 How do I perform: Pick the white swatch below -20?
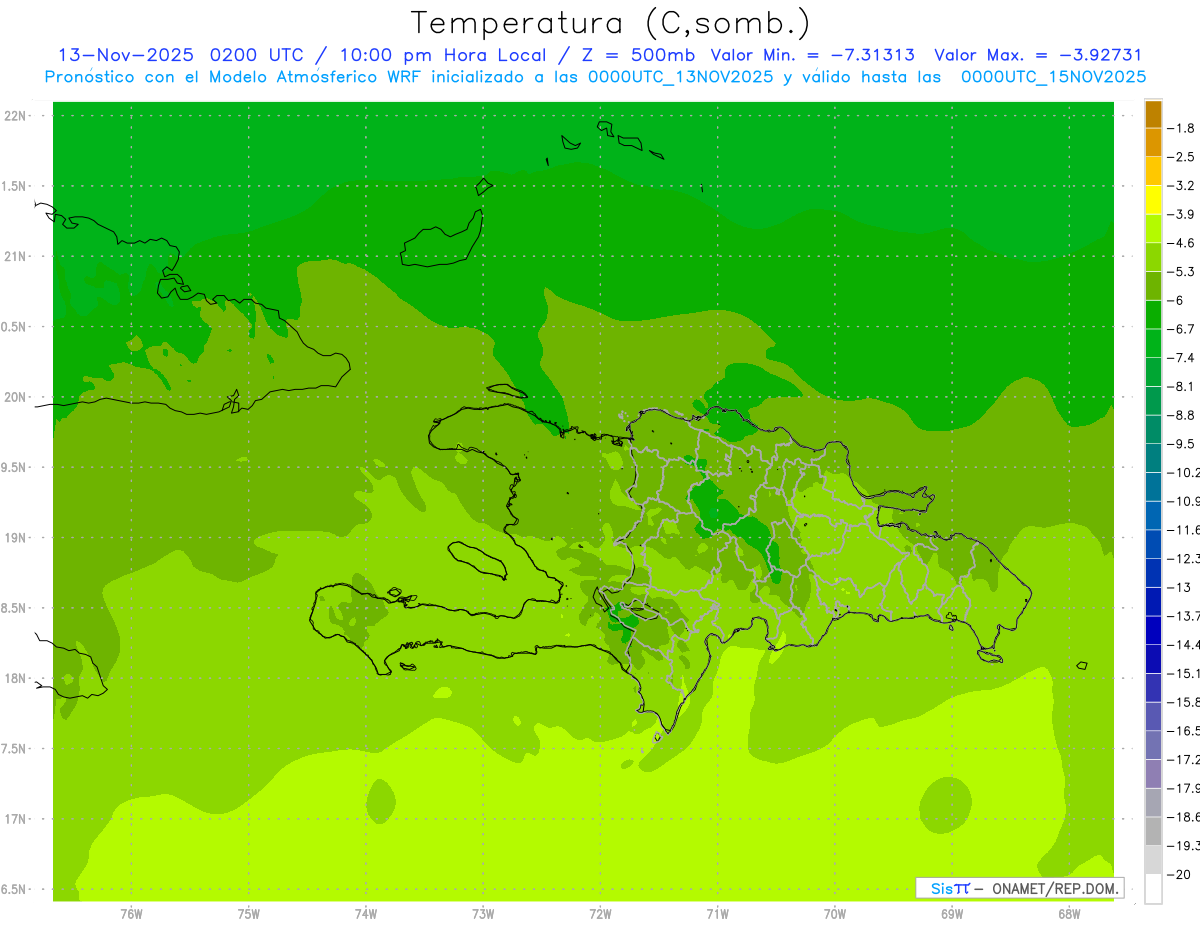tap(1153, 888)
